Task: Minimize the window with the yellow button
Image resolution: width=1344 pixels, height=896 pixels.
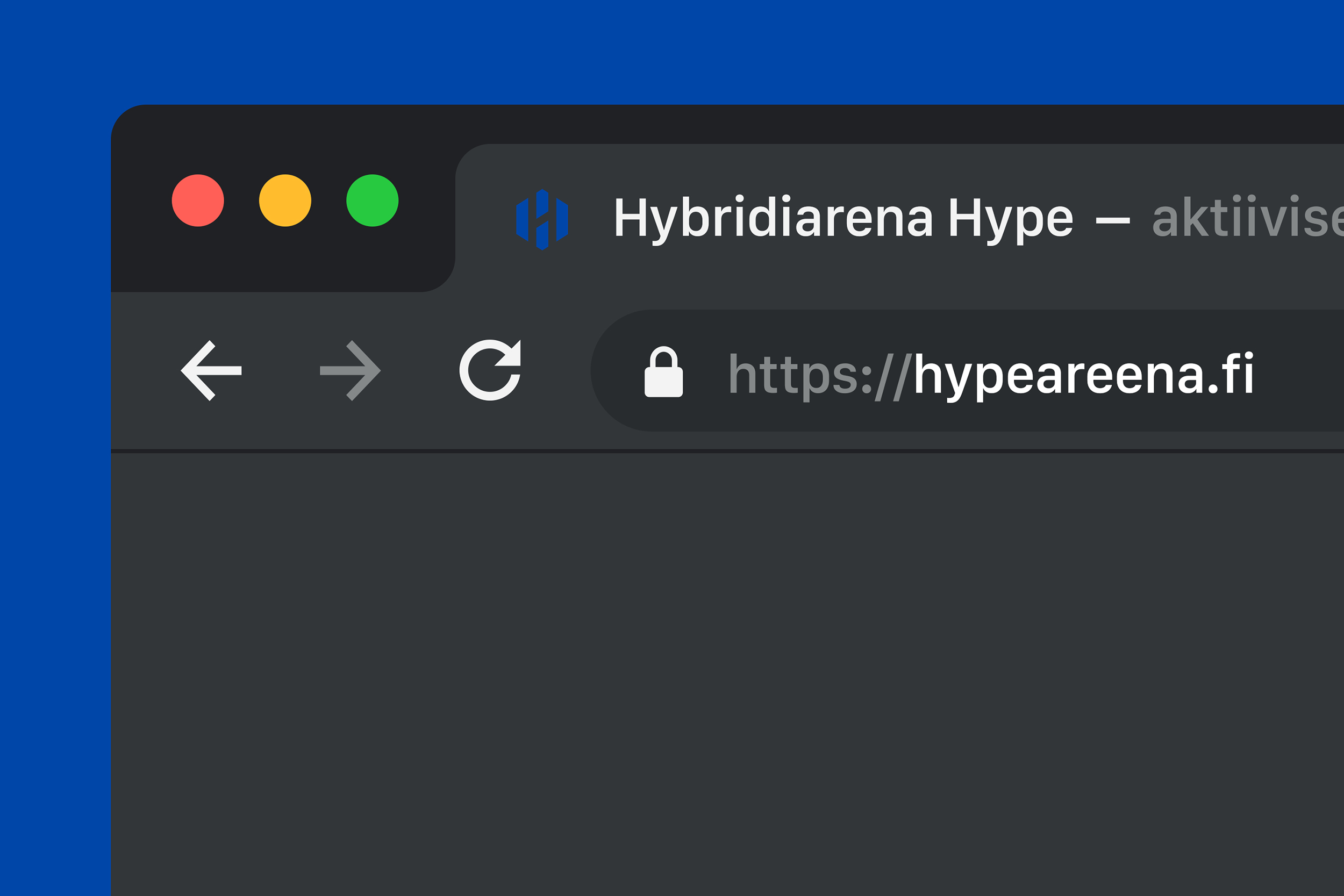Action: pos(285,200)
